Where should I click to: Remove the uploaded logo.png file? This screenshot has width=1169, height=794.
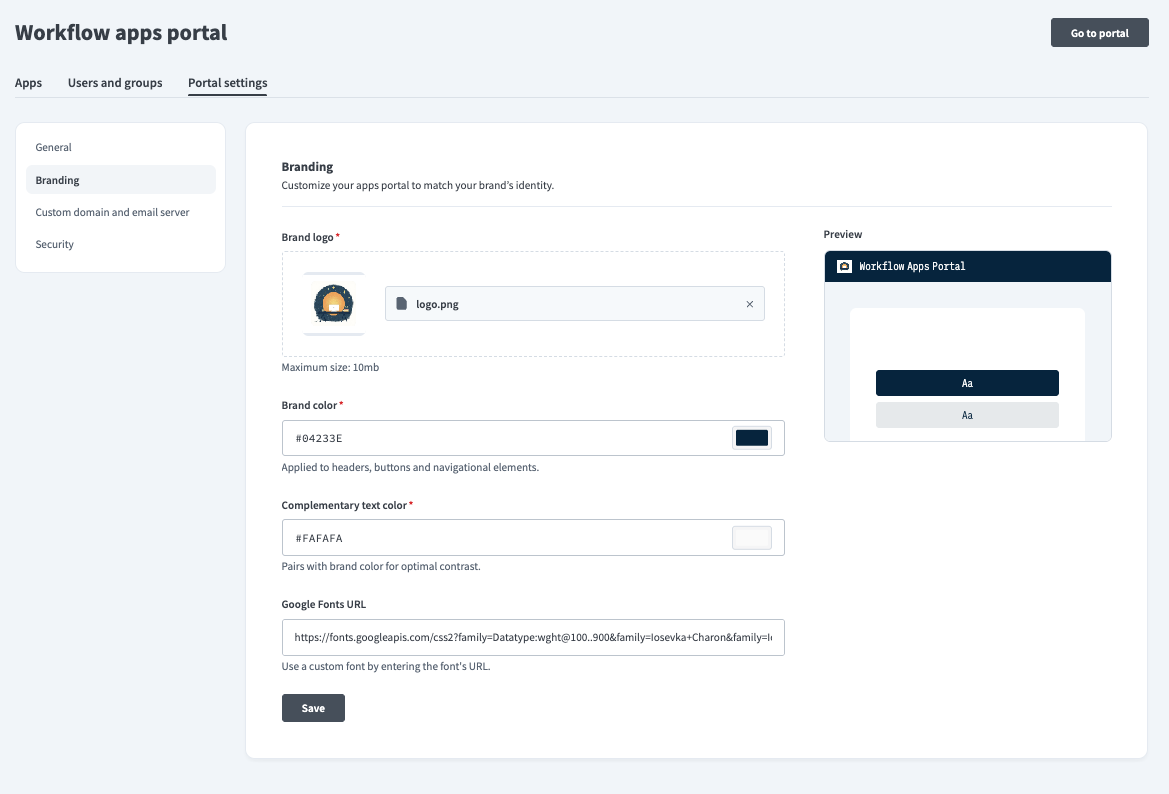[750, 304]
